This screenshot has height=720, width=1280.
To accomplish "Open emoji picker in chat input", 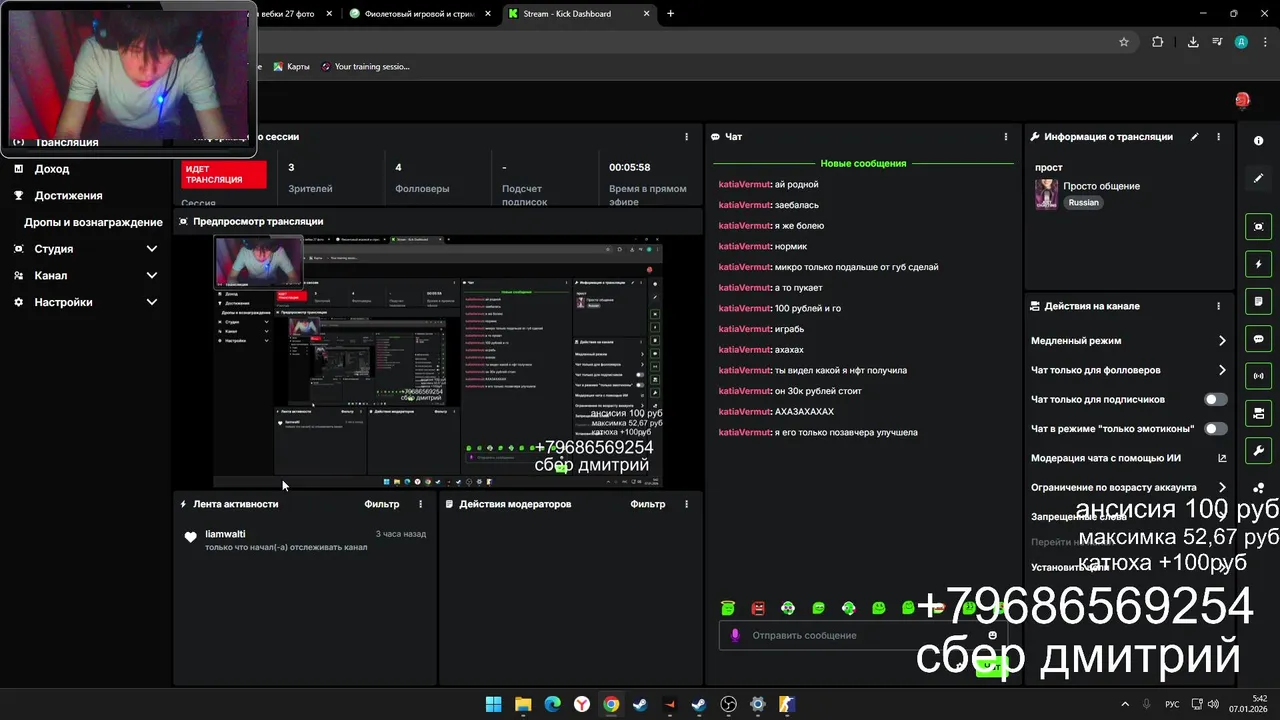I will [x=993, y=635].
